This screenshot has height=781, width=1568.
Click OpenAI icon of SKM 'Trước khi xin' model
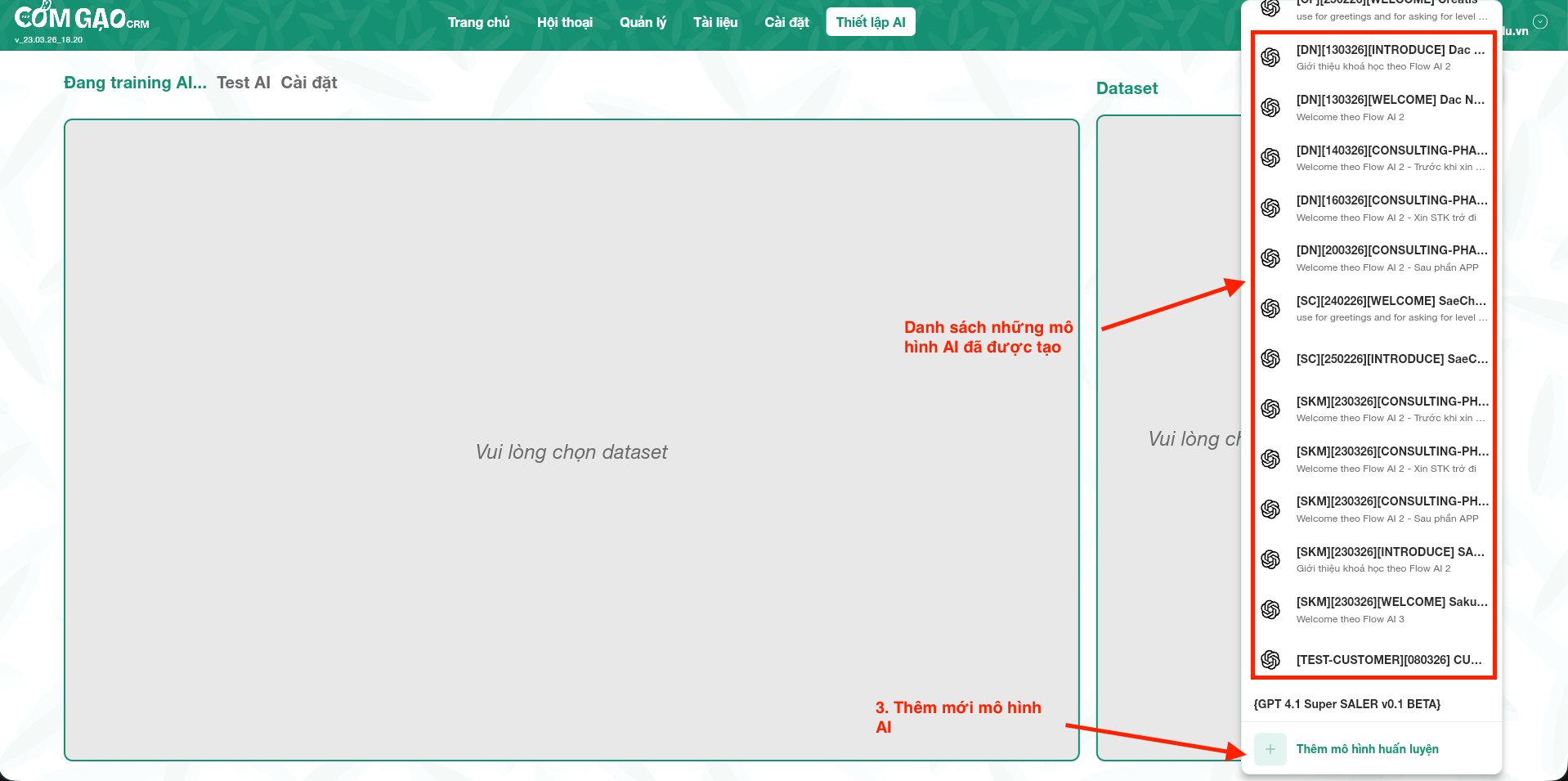pos(1270,409)
